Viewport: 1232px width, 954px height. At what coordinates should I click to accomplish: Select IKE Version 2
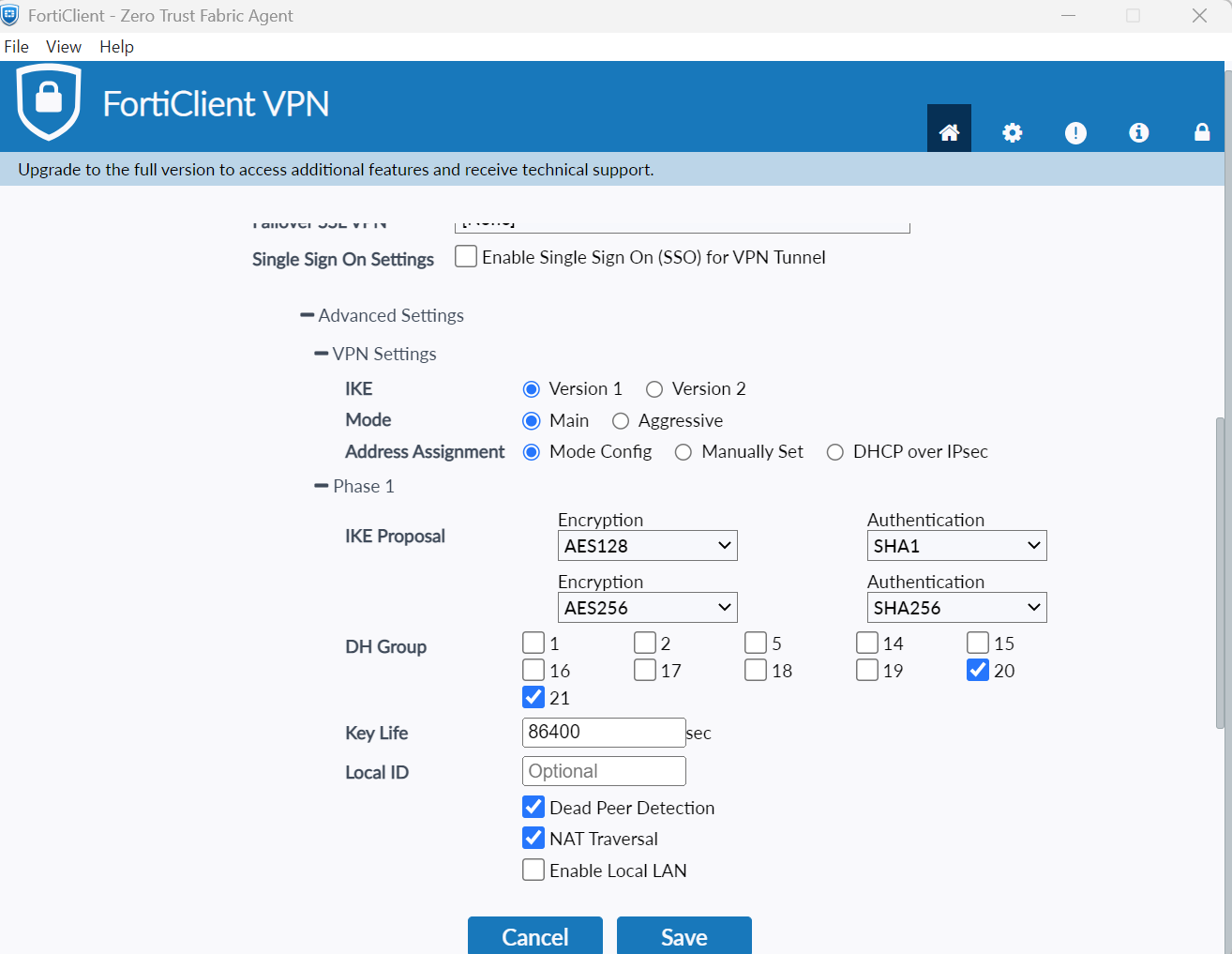click(654, 389)
